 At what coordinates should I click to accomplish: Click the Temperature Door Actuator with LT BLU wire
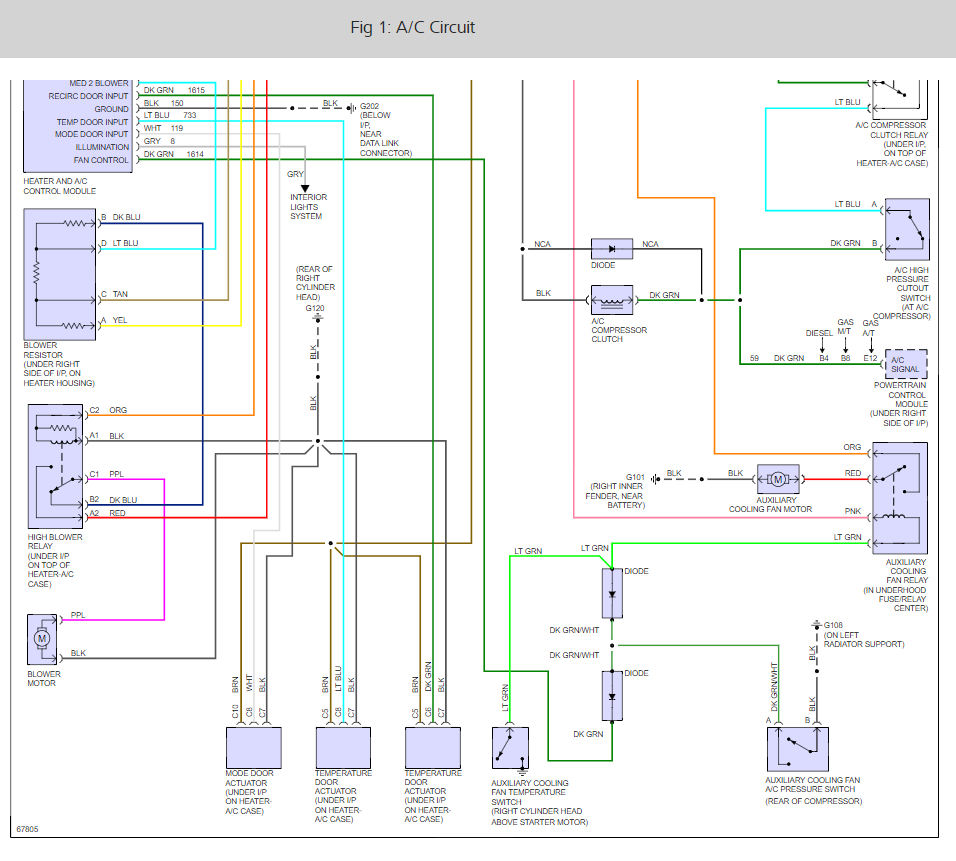[343, 748]
